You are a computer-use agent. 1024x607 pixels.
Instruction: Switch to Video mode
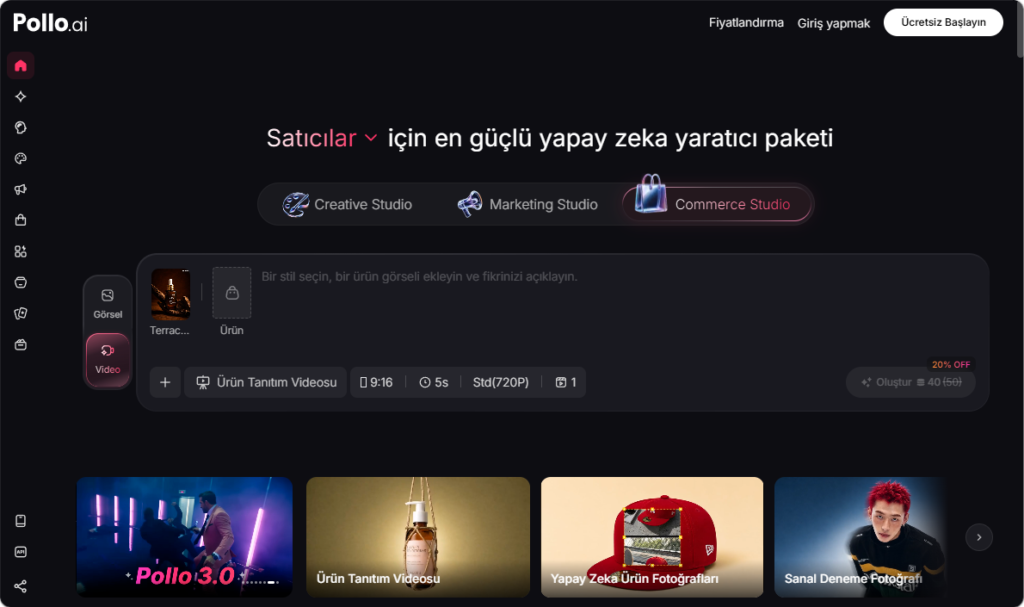[x=108, y=359]
